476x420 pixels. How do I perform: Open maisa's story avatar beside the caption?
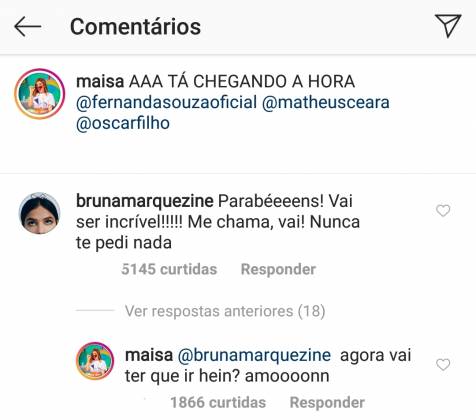40,94
